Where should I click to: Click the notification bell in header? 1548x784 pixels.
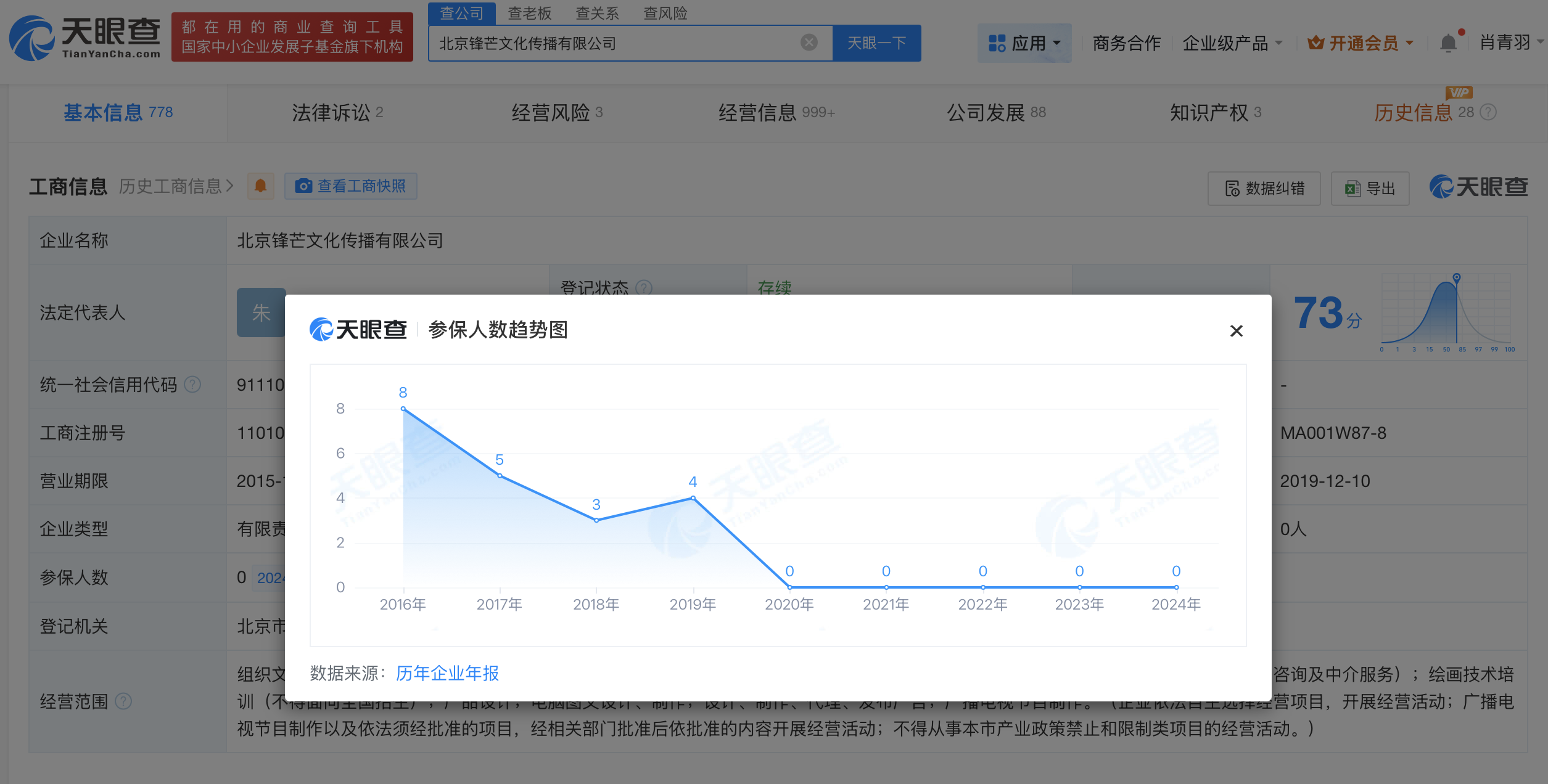pos(1448,43)
